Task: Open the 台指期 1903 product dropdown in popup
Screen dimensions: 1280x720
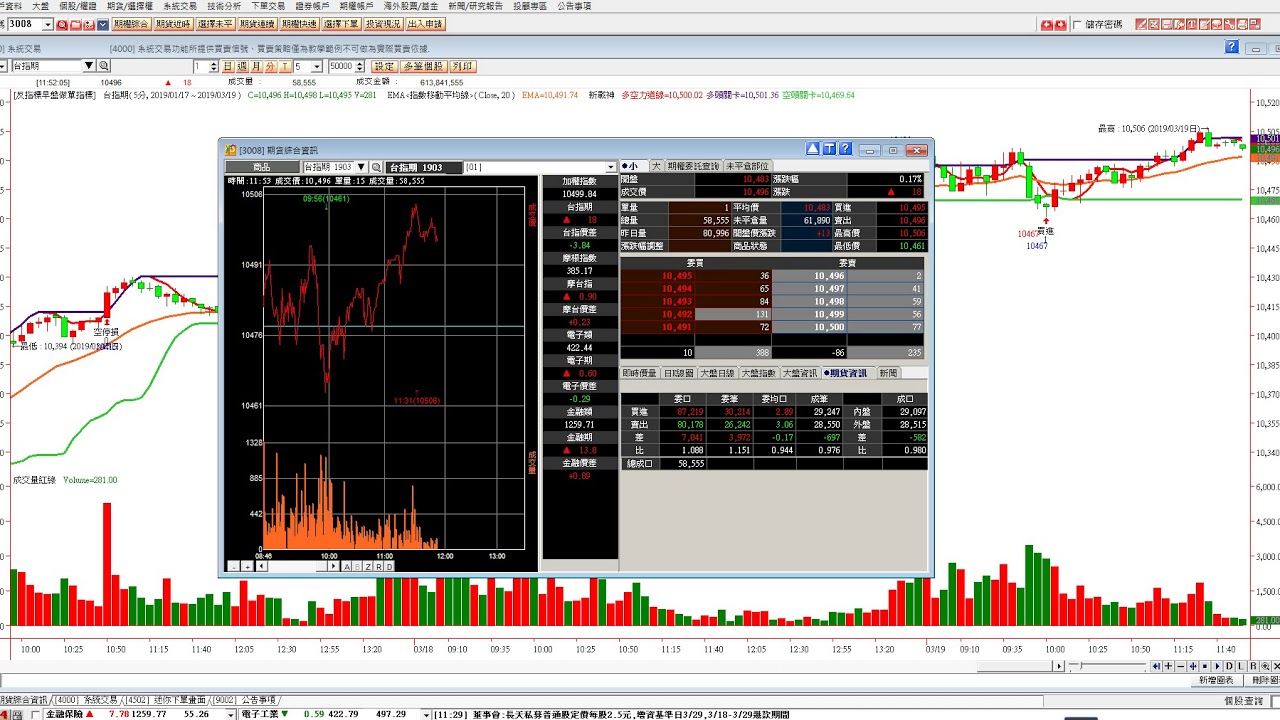Action: (361, 167)
